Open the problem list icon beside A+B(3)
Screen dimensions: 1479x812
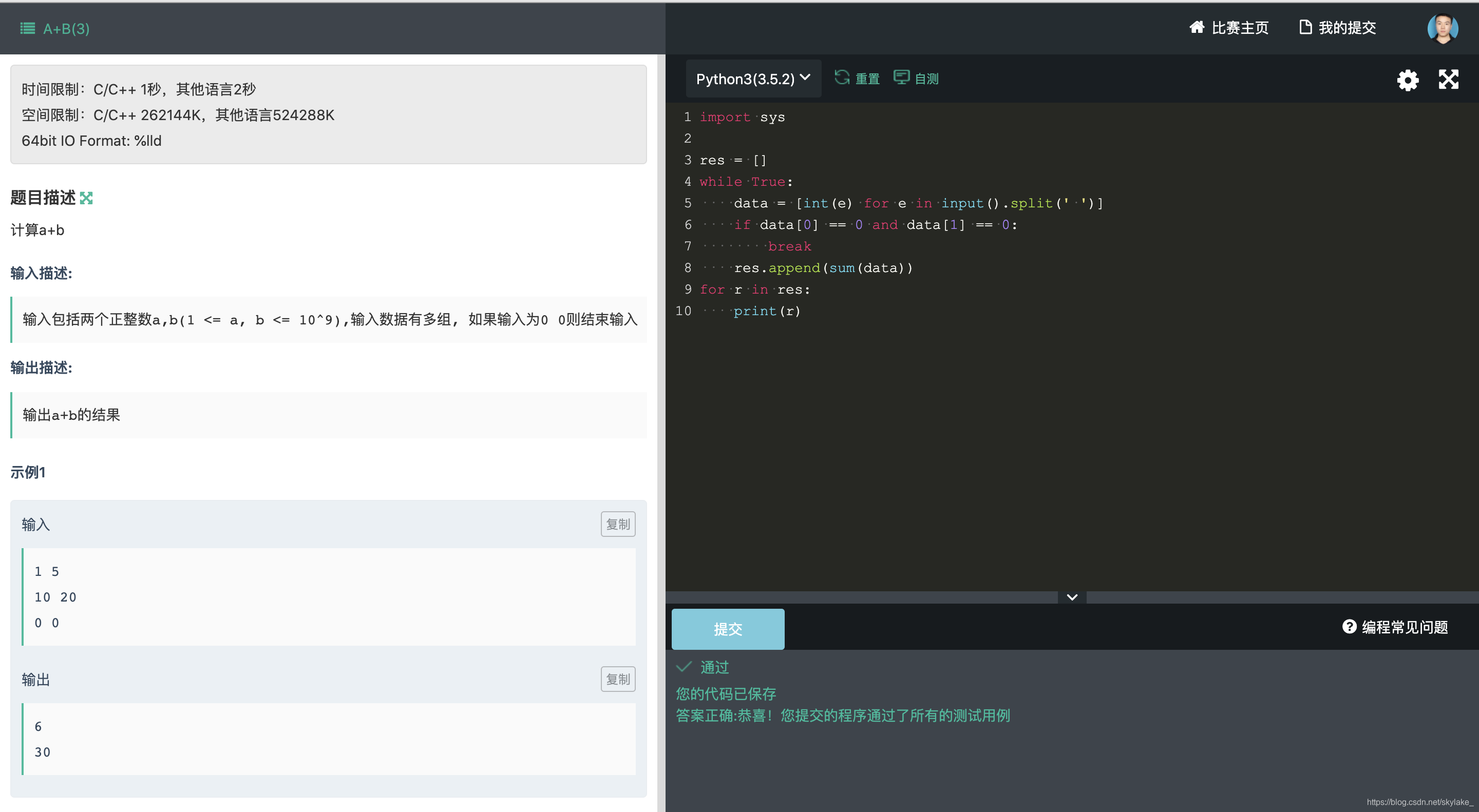(28, 28)
